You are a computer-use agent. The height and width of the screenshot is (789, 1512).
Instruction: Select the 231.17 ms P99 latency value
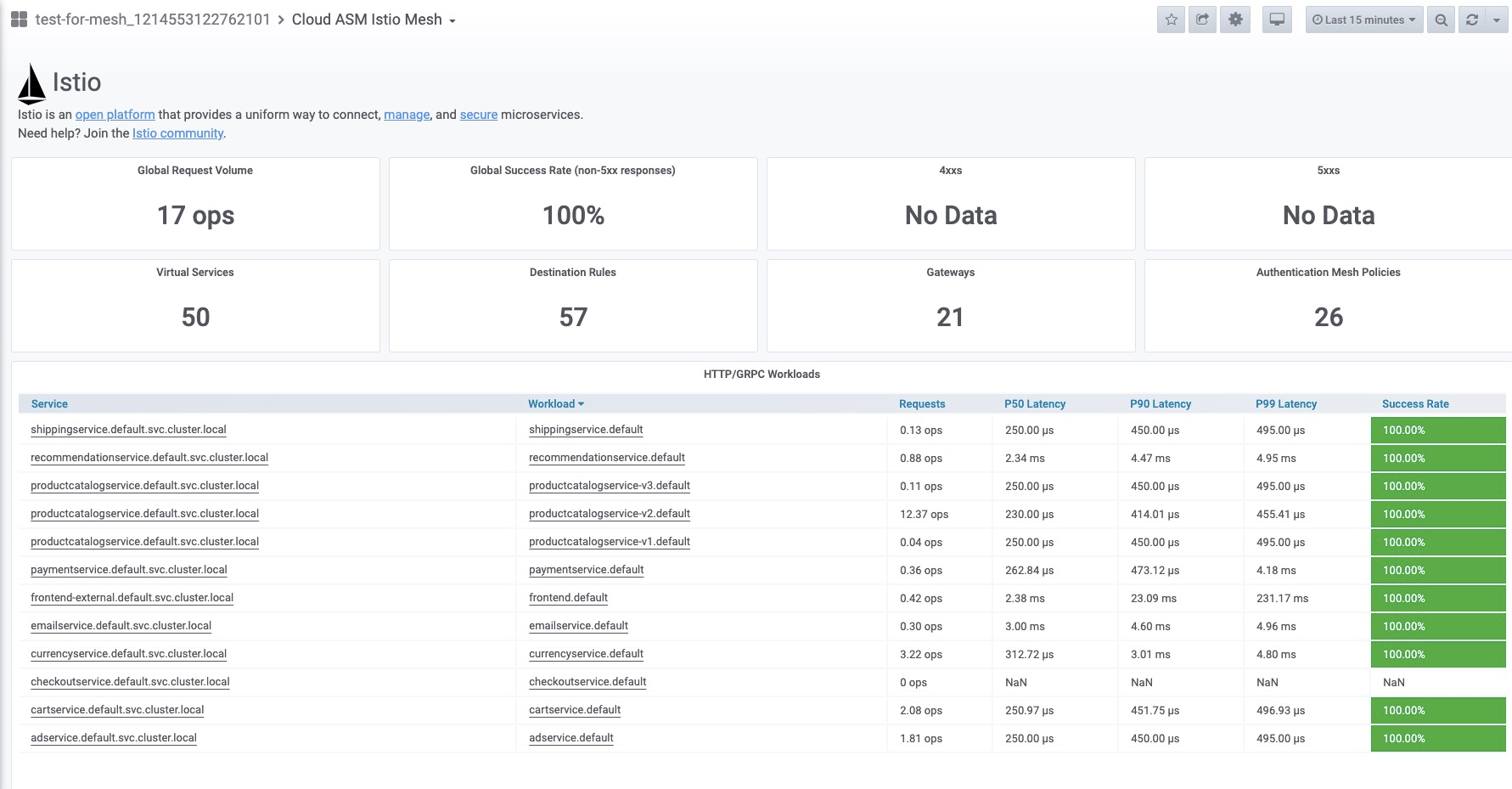pos(1282,599)
